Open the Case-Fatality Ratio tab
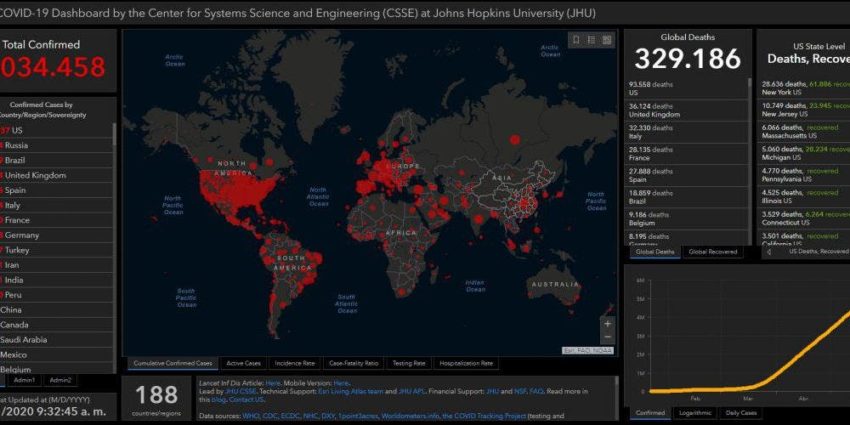Viewport: 850px width, 425px height. tap(353, 363)
